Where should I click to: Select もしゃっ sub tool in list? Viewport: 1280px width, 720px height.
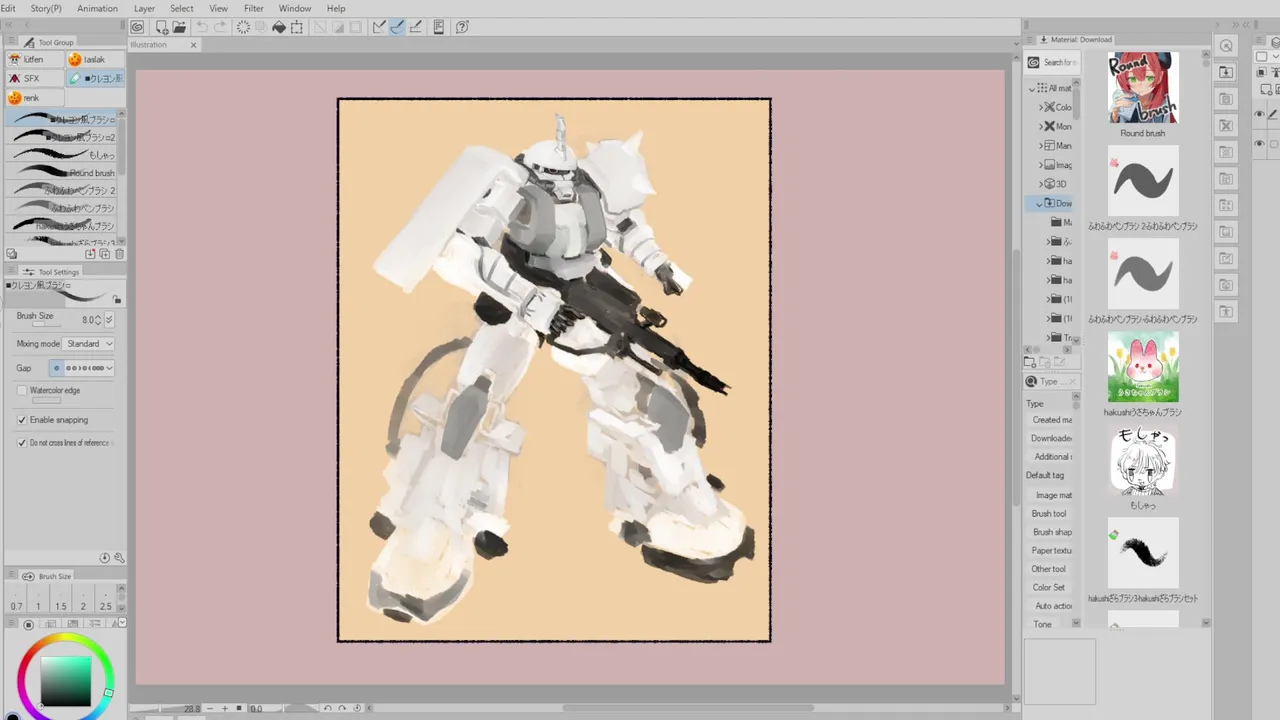point(61,155)
